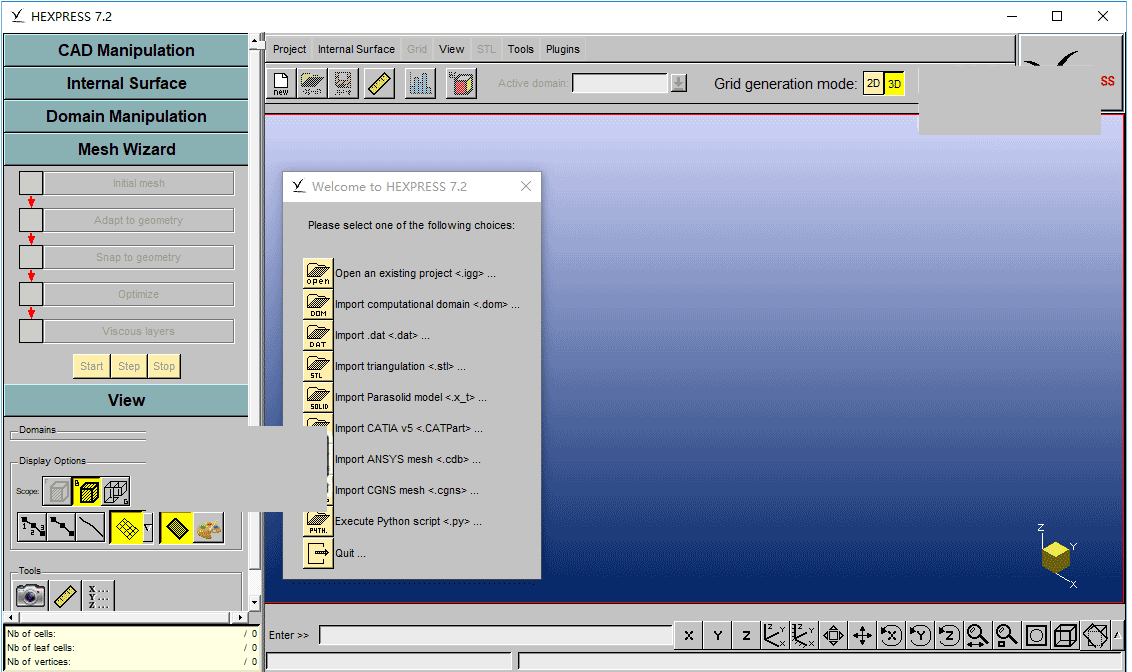Open the Plugins menu
1132x672 pixels.
pyautogui.click(x=562, y=49)
